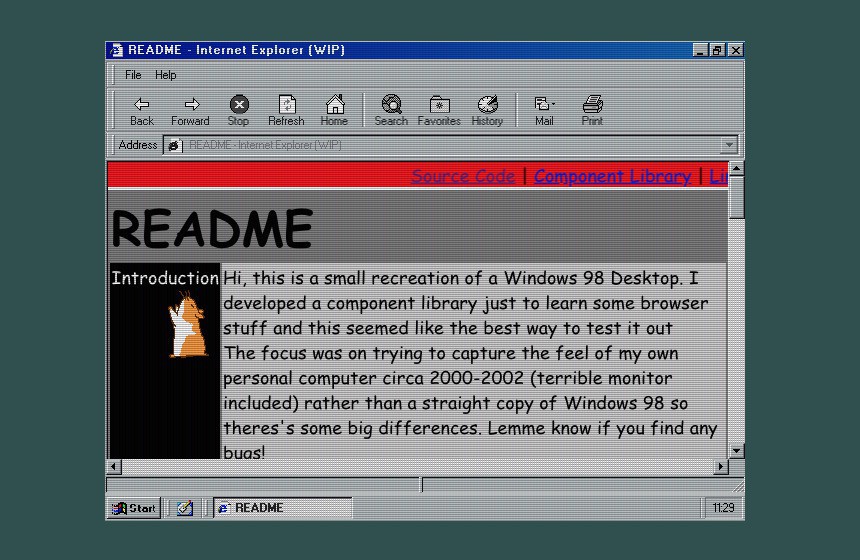Click the large README heading
The image size is (860, 560).
tap(212, 229)
